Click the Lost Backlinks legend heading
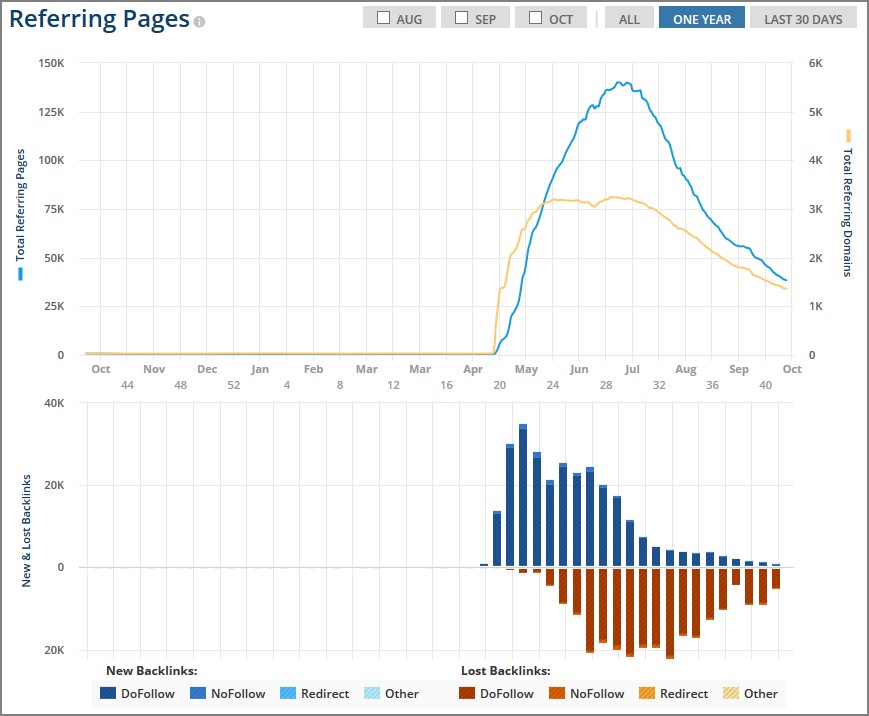The width and height of the screenshot is (869, 716). tap(505, 671)
